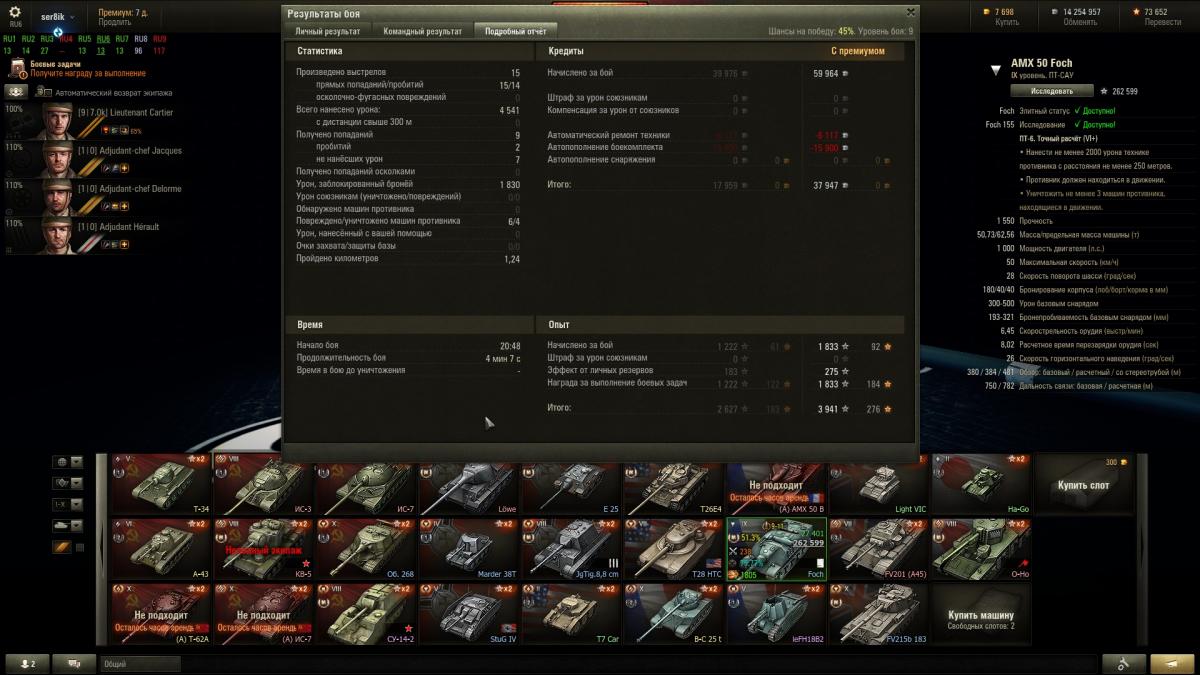Select the O-Ho tank card
The image size is (1200, 675).
click(x=981, y=549)
